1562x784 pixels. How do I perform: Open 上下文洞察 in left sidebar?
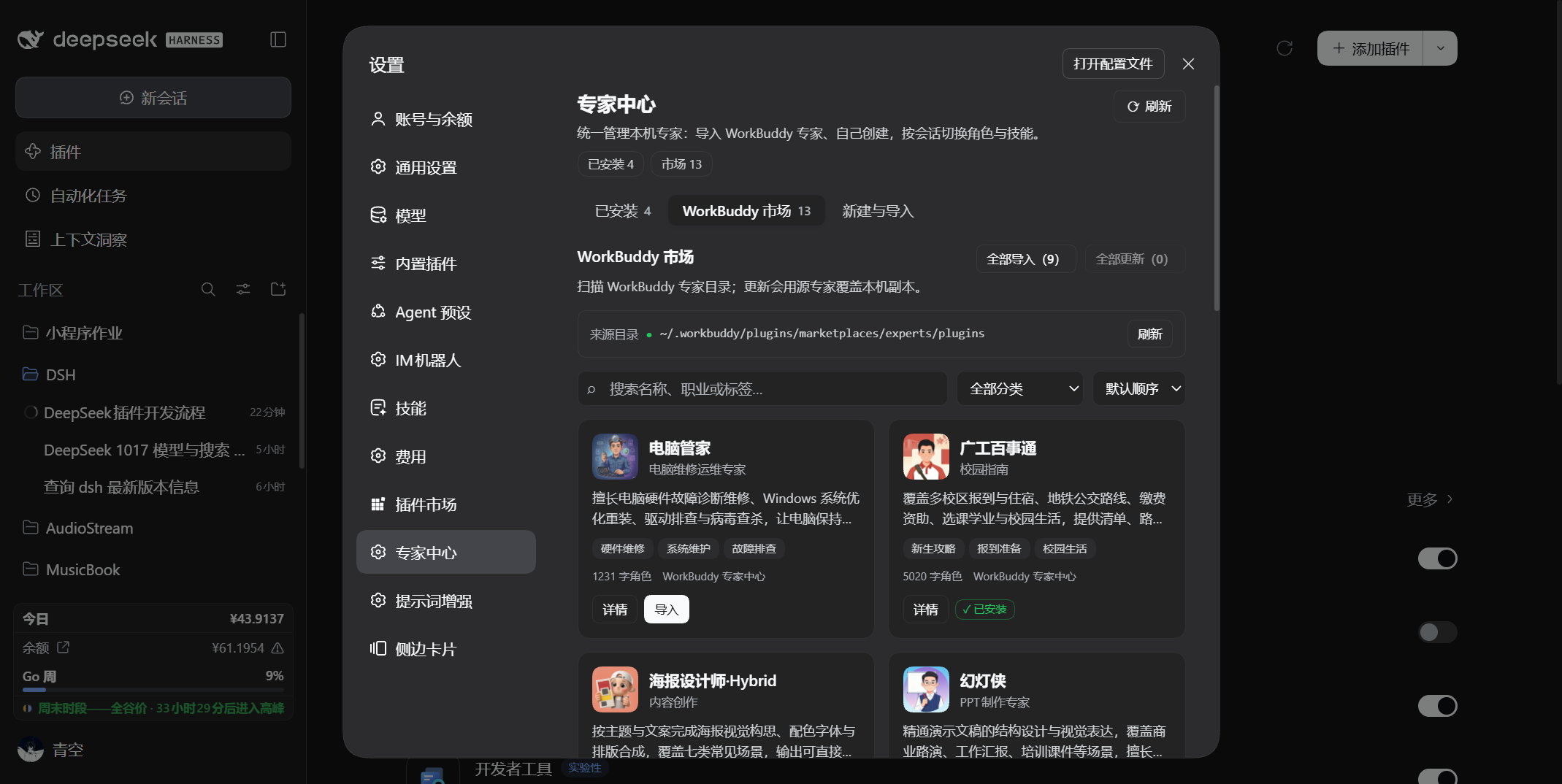[153, 239]
